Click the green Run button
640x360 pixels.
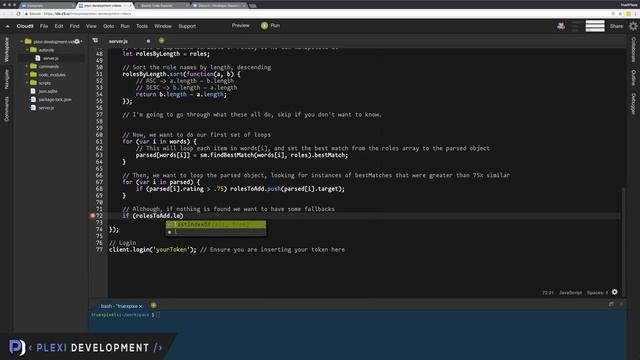click(271, 25)
